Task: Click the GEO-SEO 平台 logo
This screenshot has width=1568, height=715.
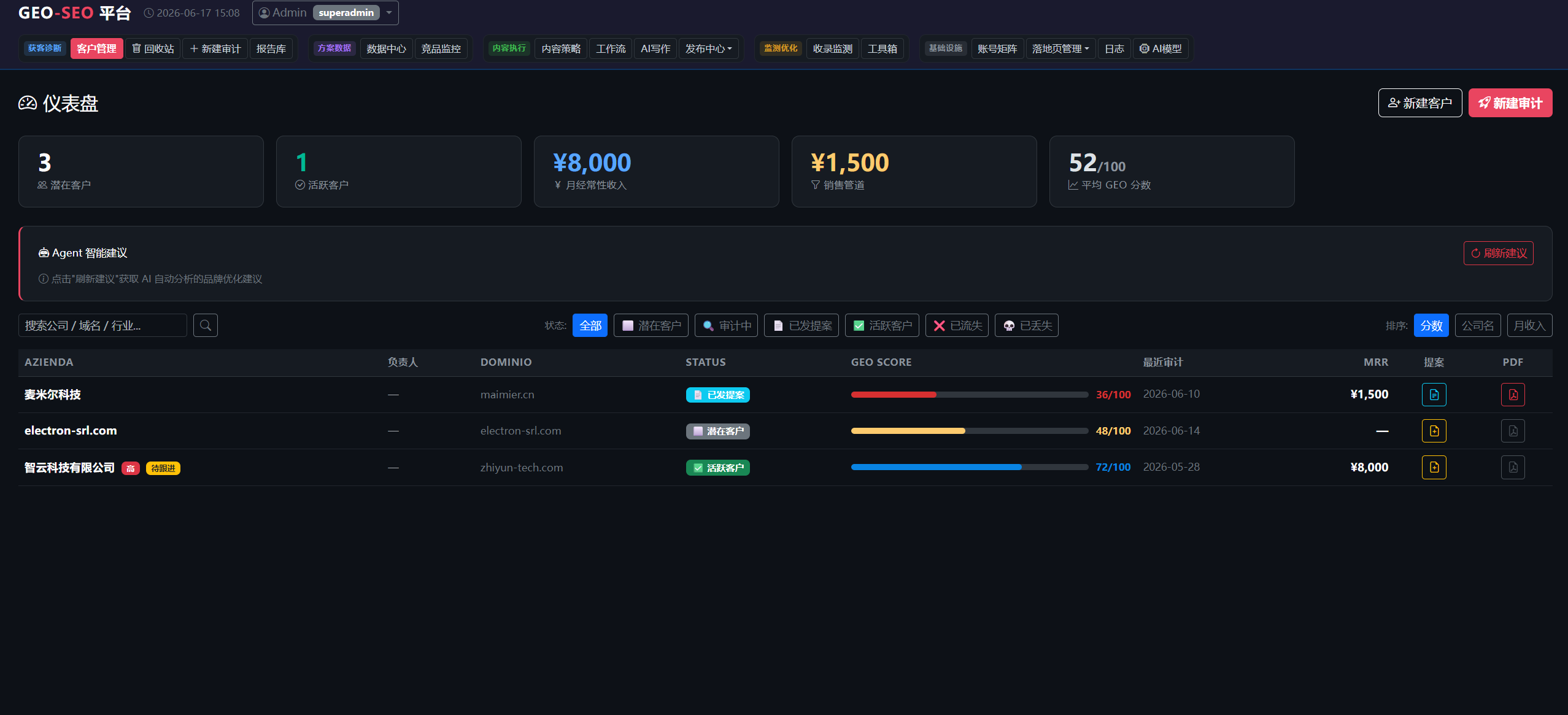Action: coord(75,13)
